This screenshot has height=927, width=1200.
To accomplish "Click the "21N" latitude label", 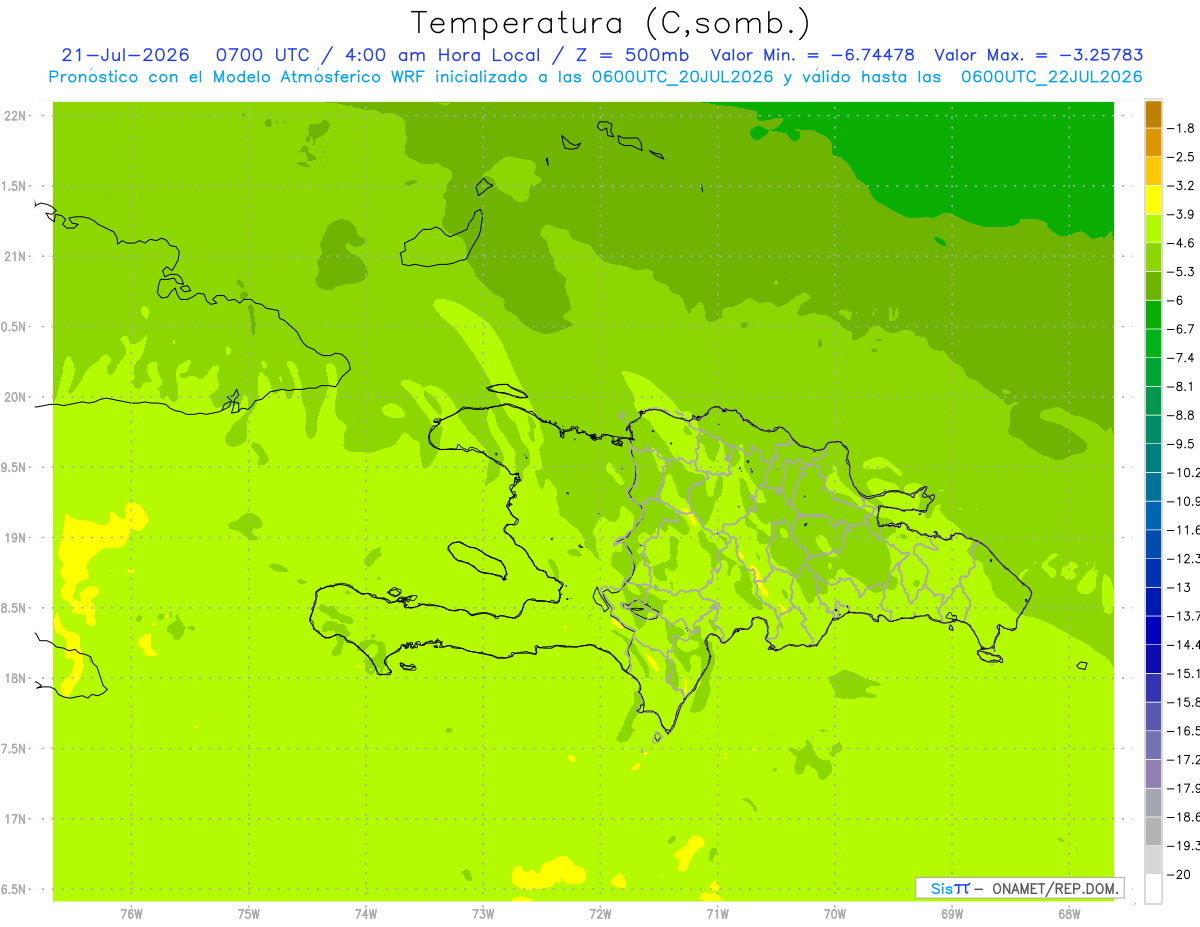I will point(15,257).
